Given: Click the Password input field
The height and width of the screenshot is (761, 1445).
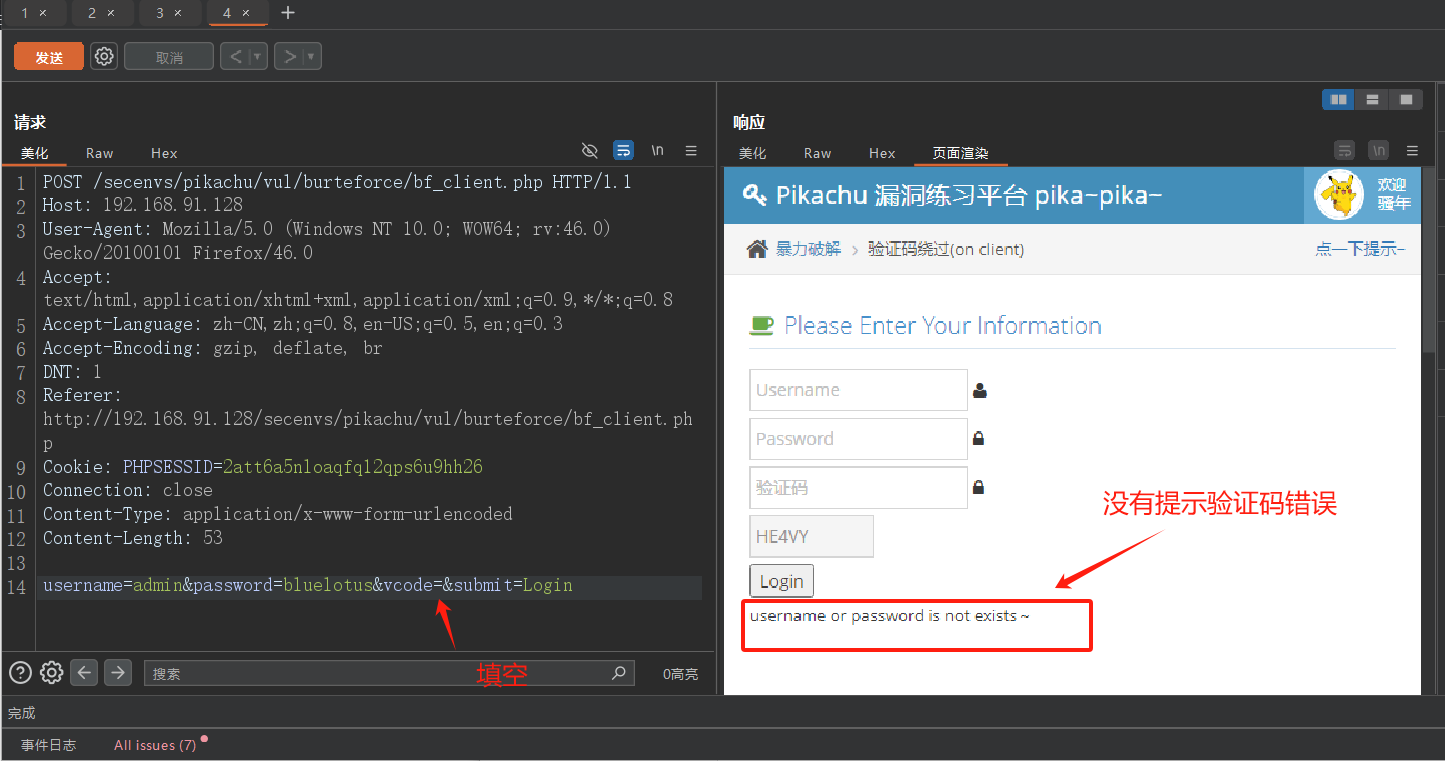Looking at the screenshot, I should coord(858,439).
